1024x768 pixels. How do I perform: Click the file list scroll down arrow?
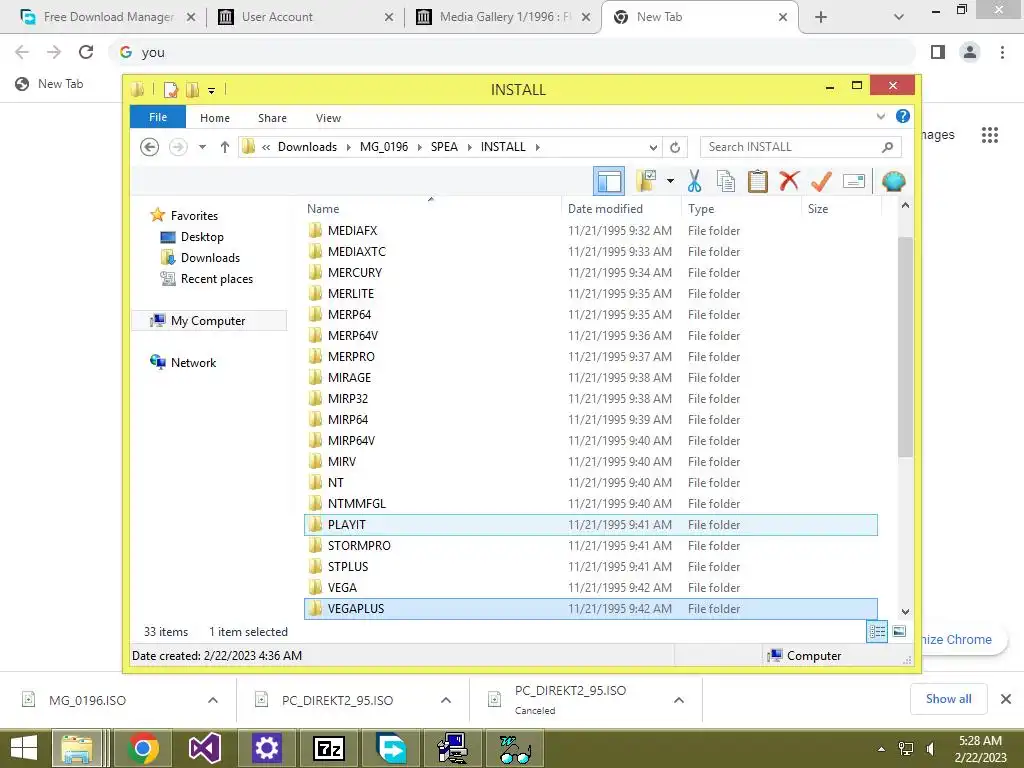point(905,612)
